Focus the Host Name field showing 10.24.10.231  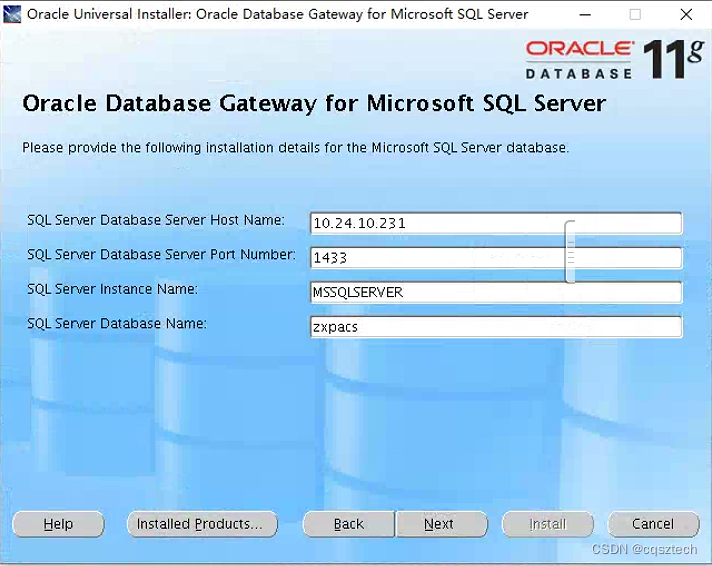click(496, 223)
